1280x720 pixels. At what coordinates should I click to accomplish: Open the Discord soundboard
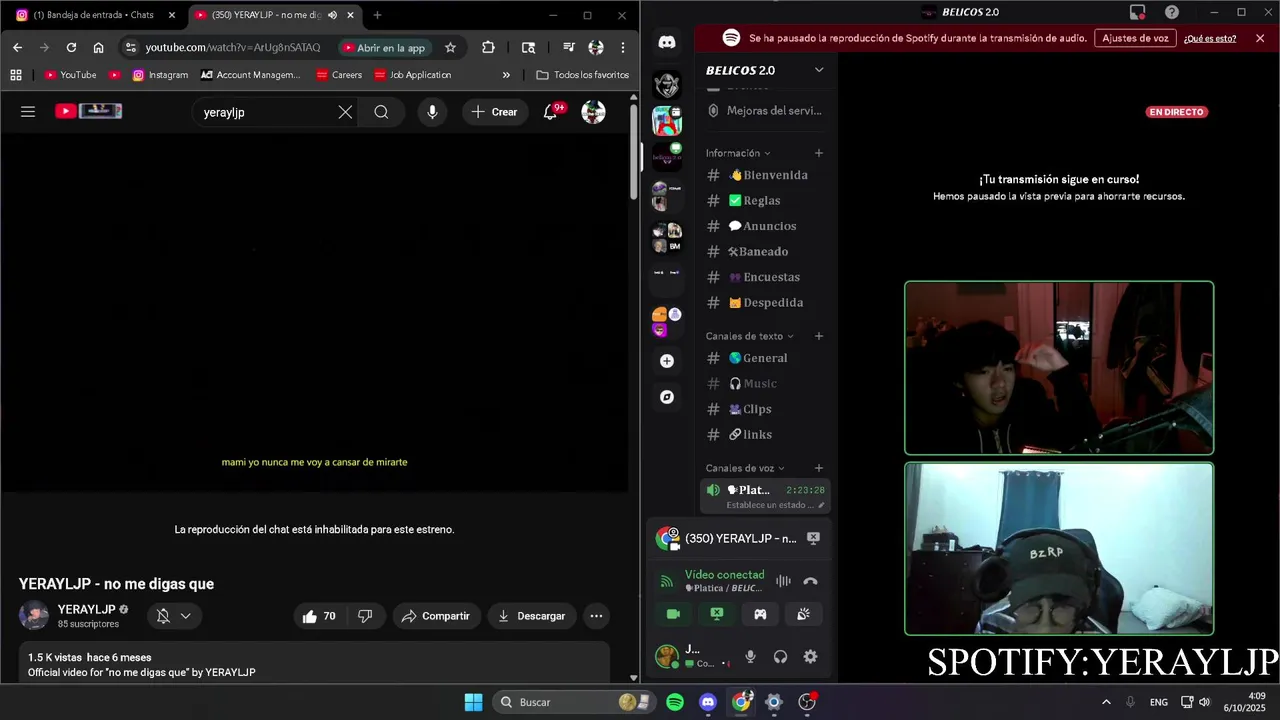point(804,614)
